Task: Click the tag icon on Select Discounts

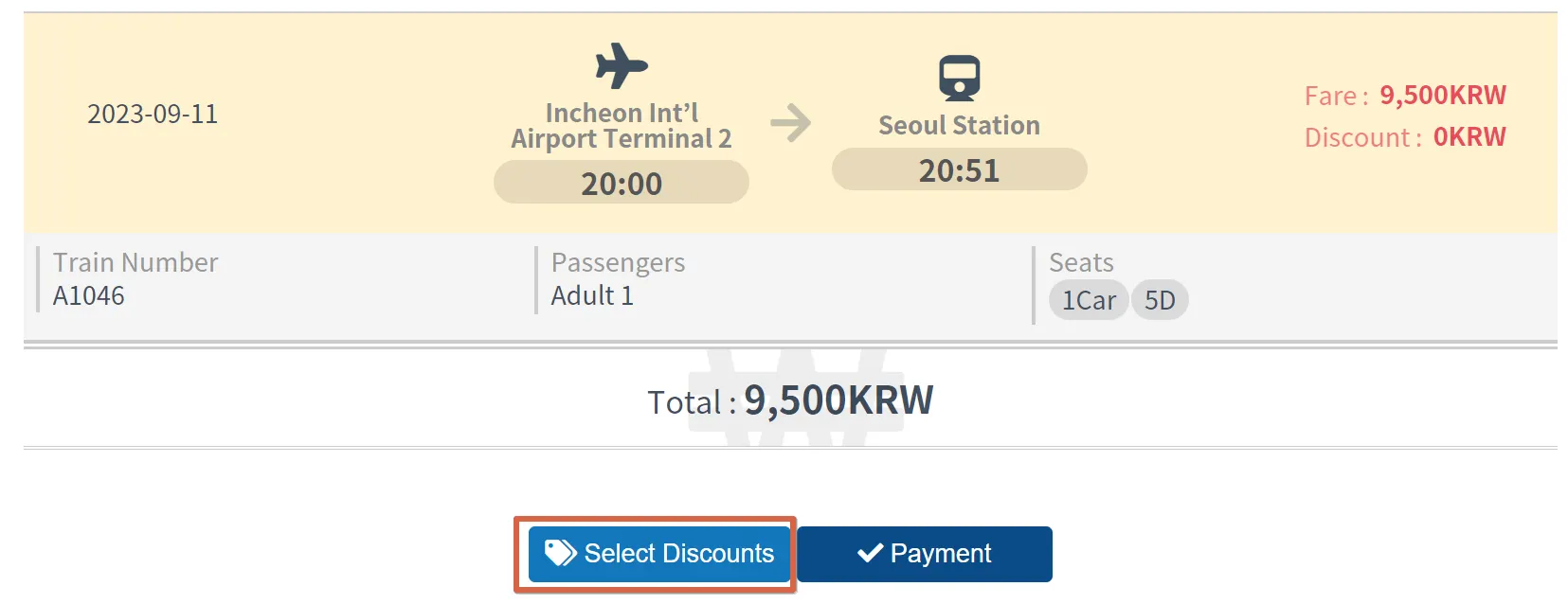Action: [560, 553]
